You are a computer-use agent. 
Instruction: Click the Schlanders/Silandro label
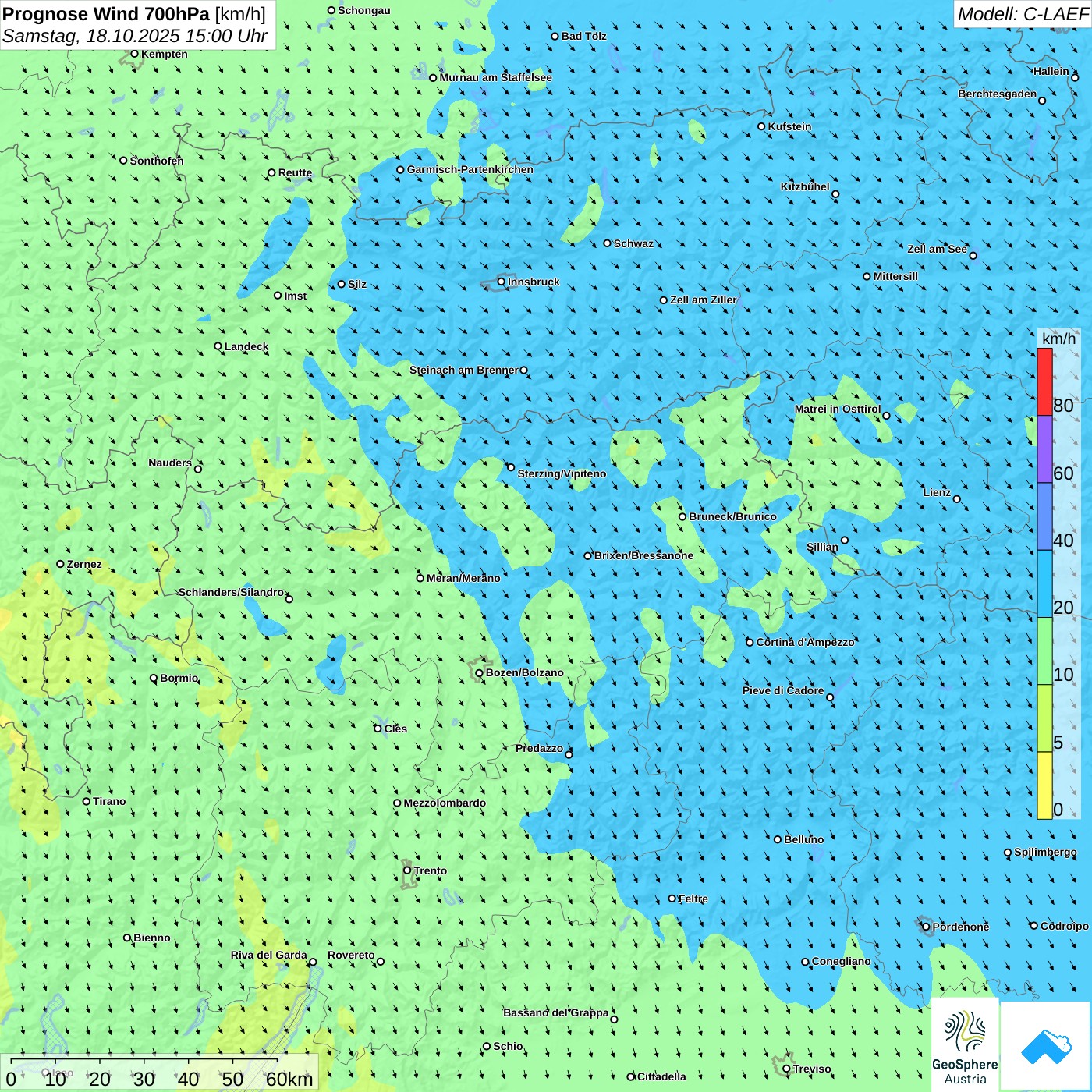232,592
